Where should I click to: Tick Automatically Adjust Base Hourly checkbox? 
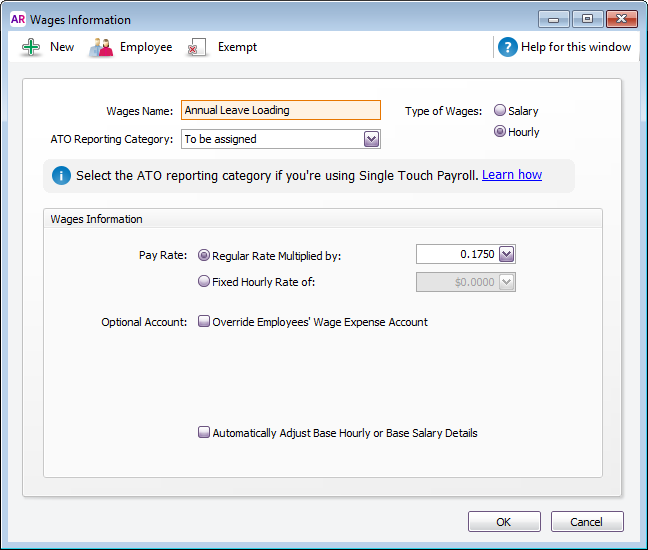pos(204,433)
